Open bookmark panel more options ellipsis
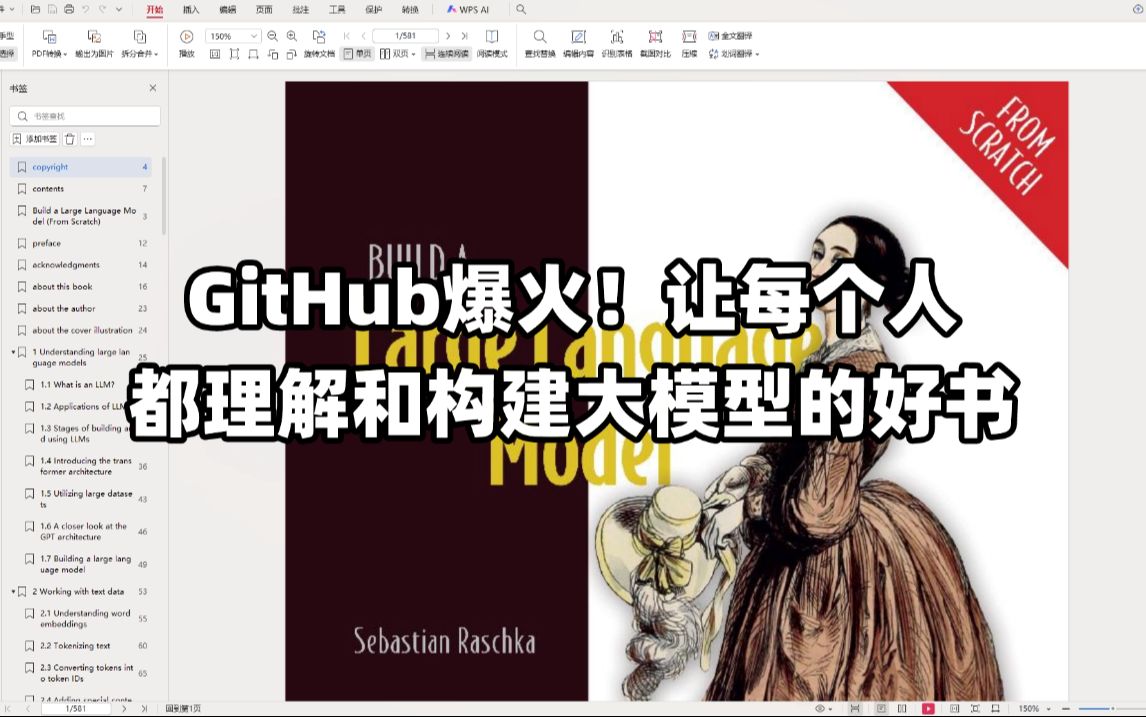 [88, 139]
